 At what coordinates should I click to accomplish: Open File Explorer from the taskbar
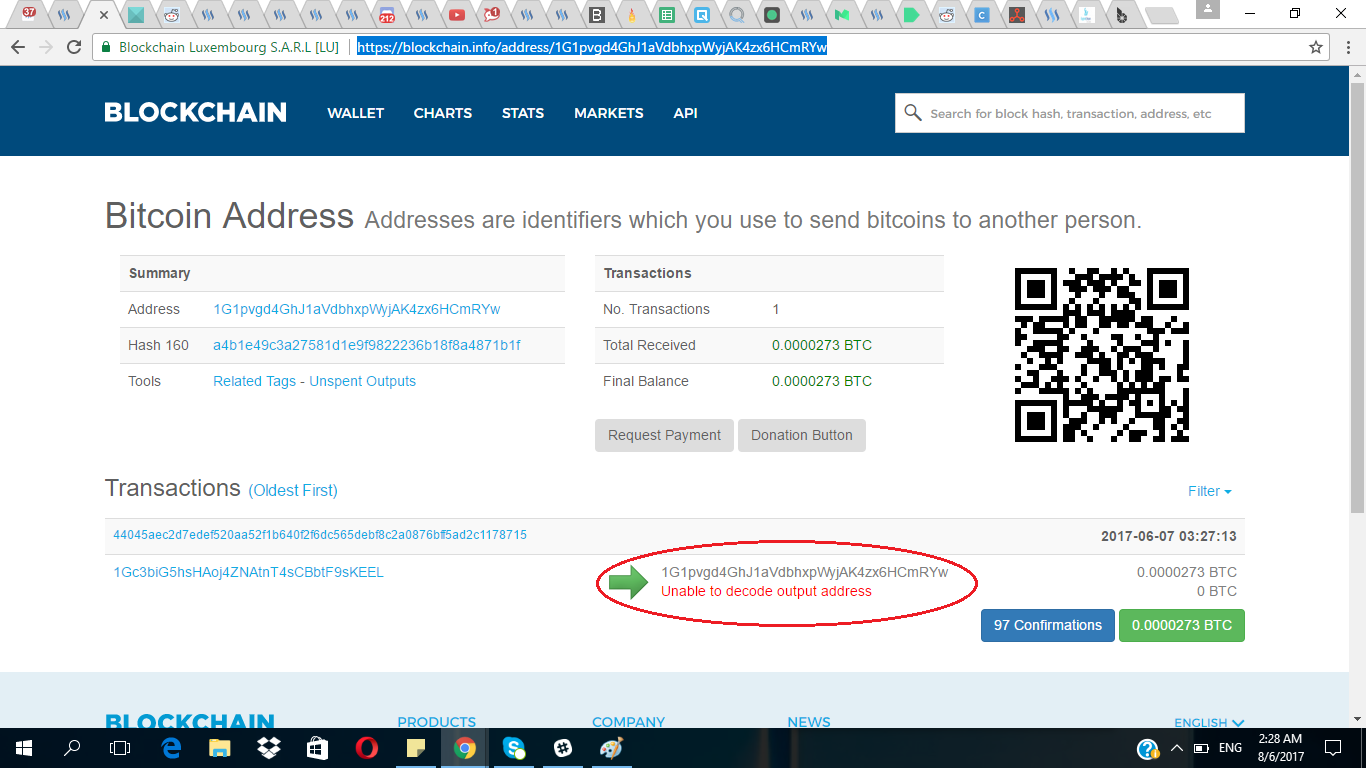click(x=220, y=748)
